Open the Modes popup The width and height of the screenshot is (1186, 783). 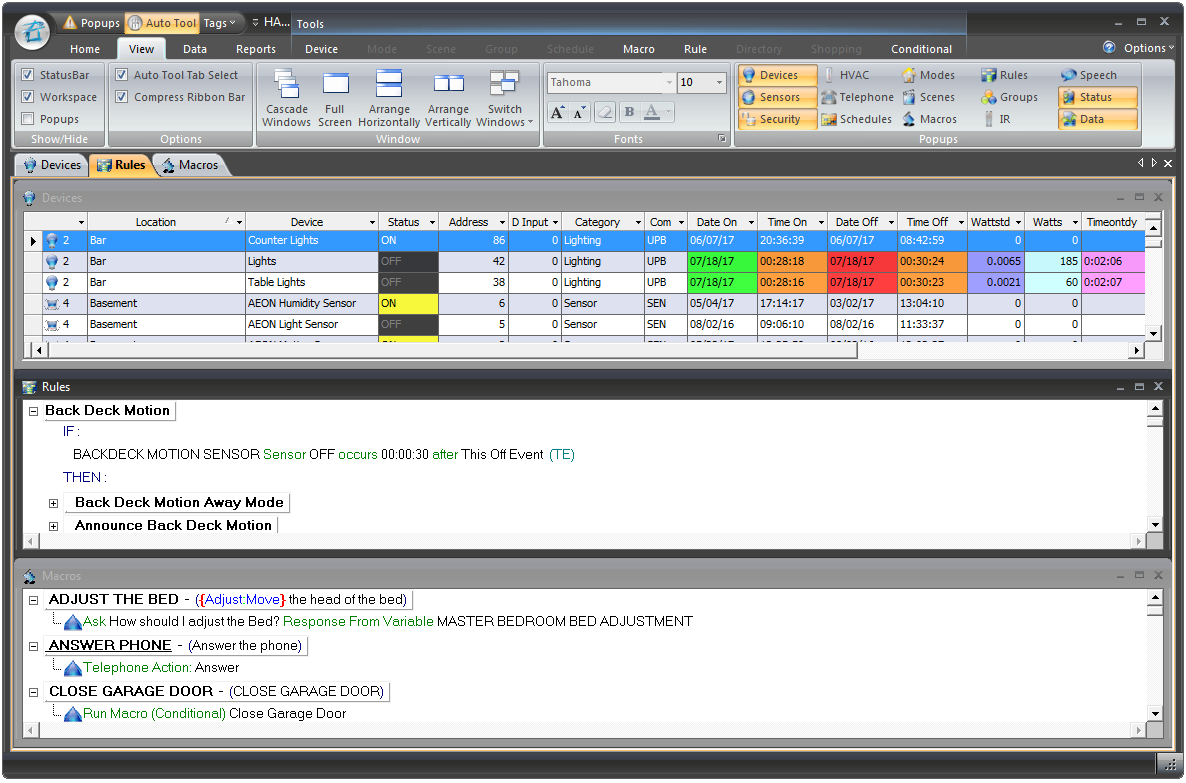929,75
